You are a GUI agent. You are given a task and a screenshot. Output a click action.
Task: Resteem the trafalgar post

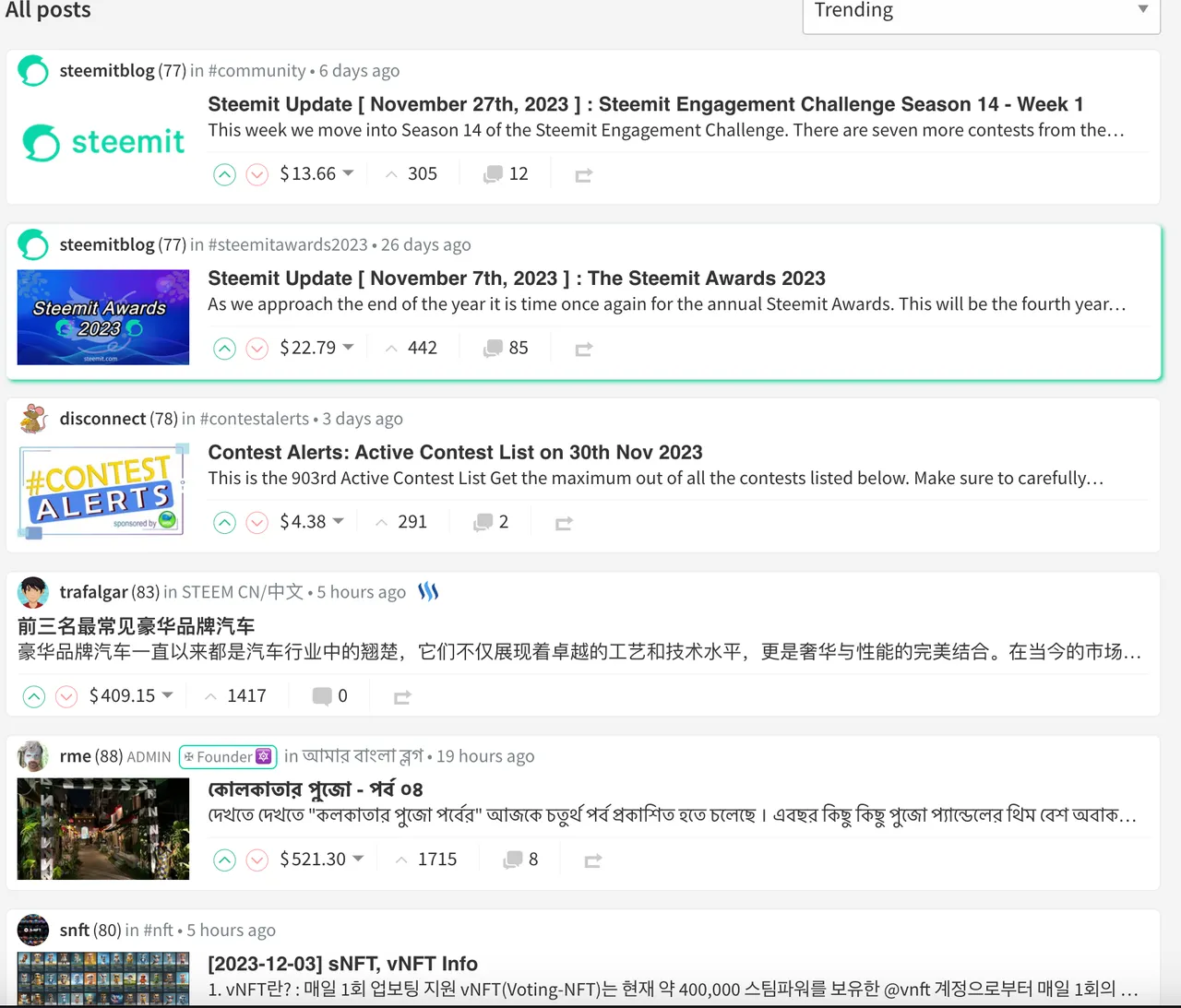click(402, 697)
